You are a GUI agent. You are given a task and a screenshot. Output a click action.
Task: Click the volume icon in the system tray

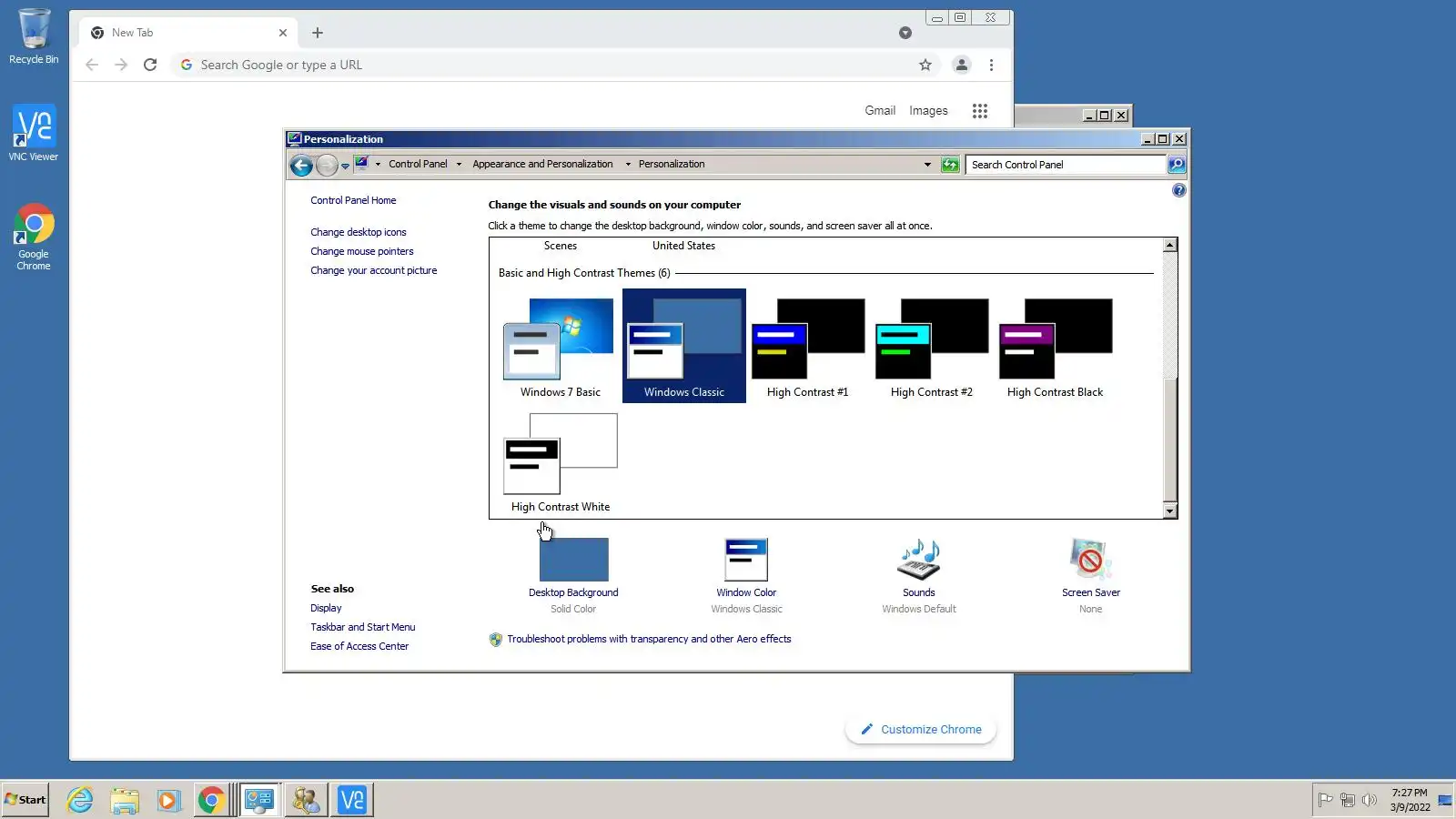(1370, 800)
